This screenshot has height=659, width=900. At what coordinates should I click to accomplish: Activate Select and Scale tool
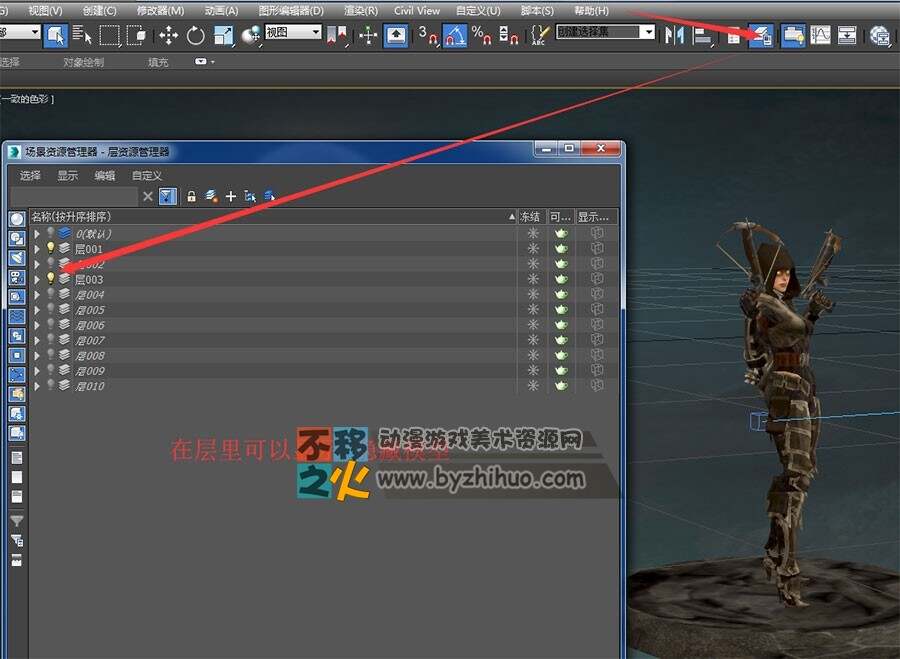point(223,36)
